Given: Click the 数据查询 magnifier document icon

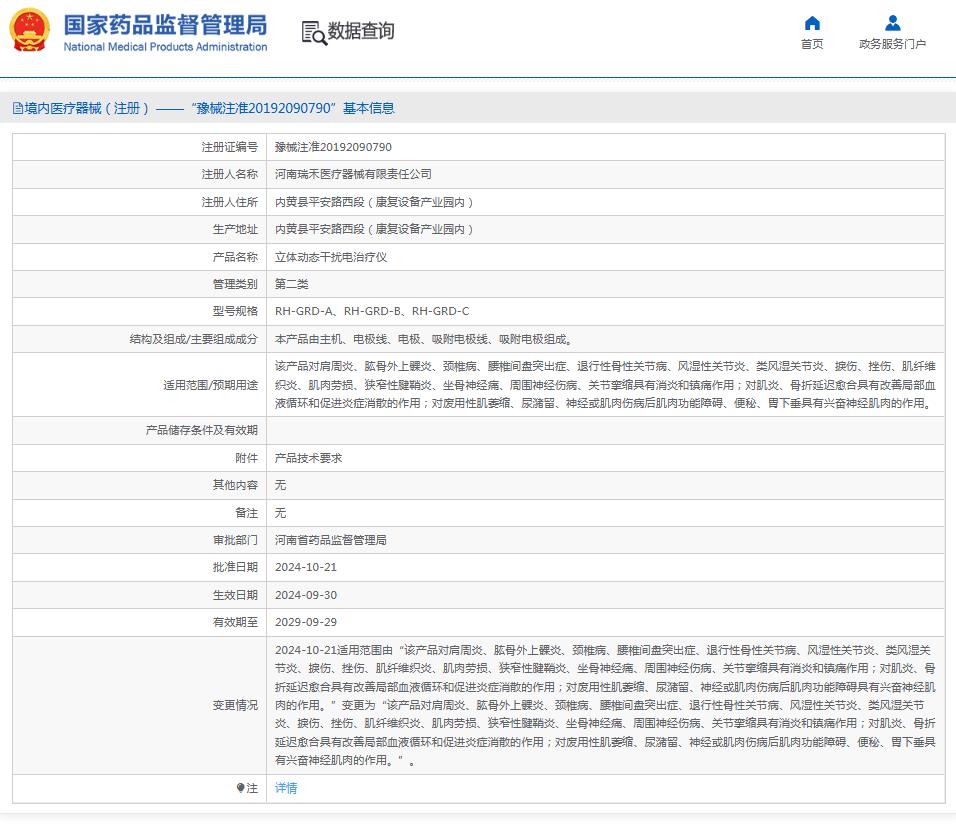Looking at the screenshot, I should pyautogui.click(x=314, y=32).
